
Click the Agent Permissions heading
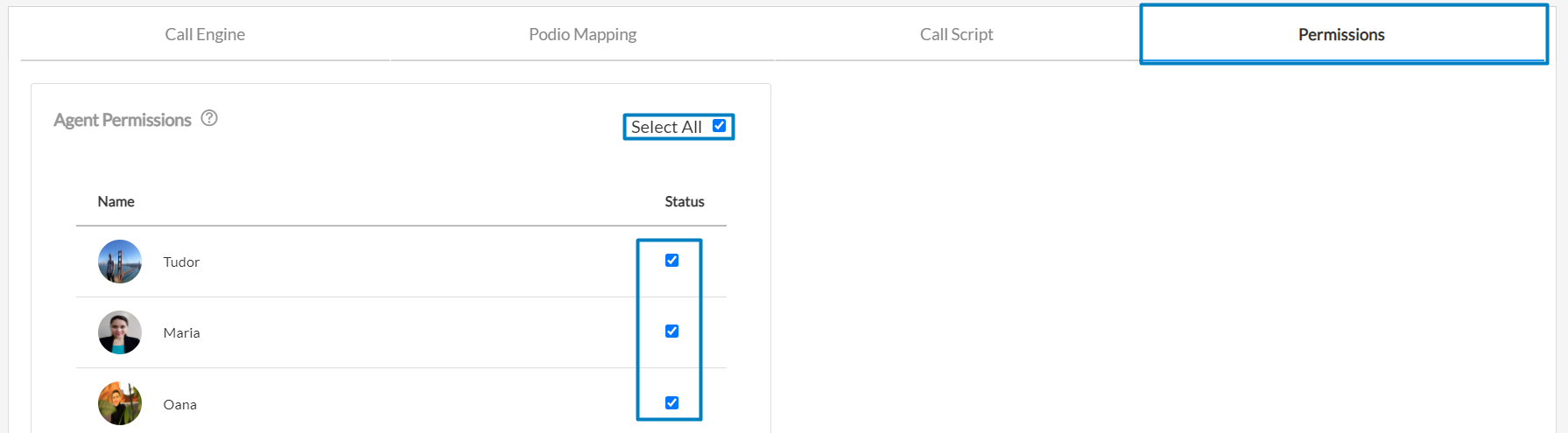click(x=123, y=120)
